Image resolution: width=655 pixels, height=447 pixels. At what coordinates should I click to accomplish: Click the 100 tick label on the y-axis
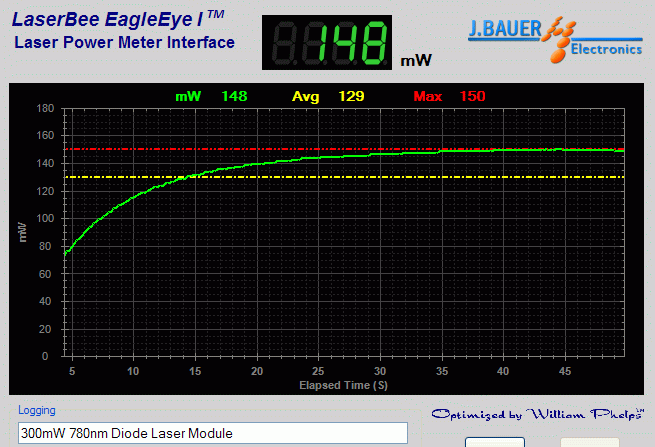point(45,218)
